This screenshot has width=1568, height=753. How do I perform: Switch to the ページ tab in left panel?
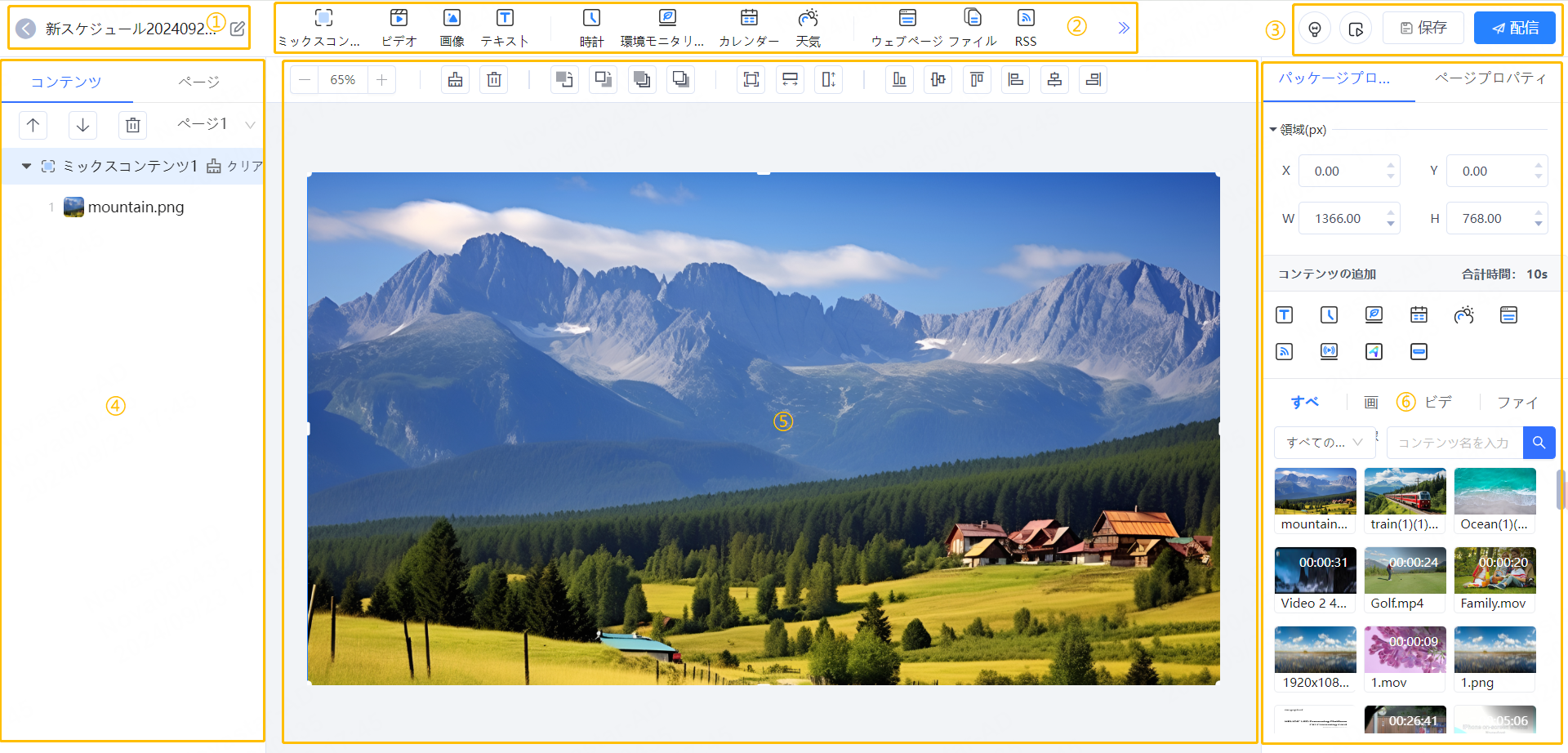(198, 82)
